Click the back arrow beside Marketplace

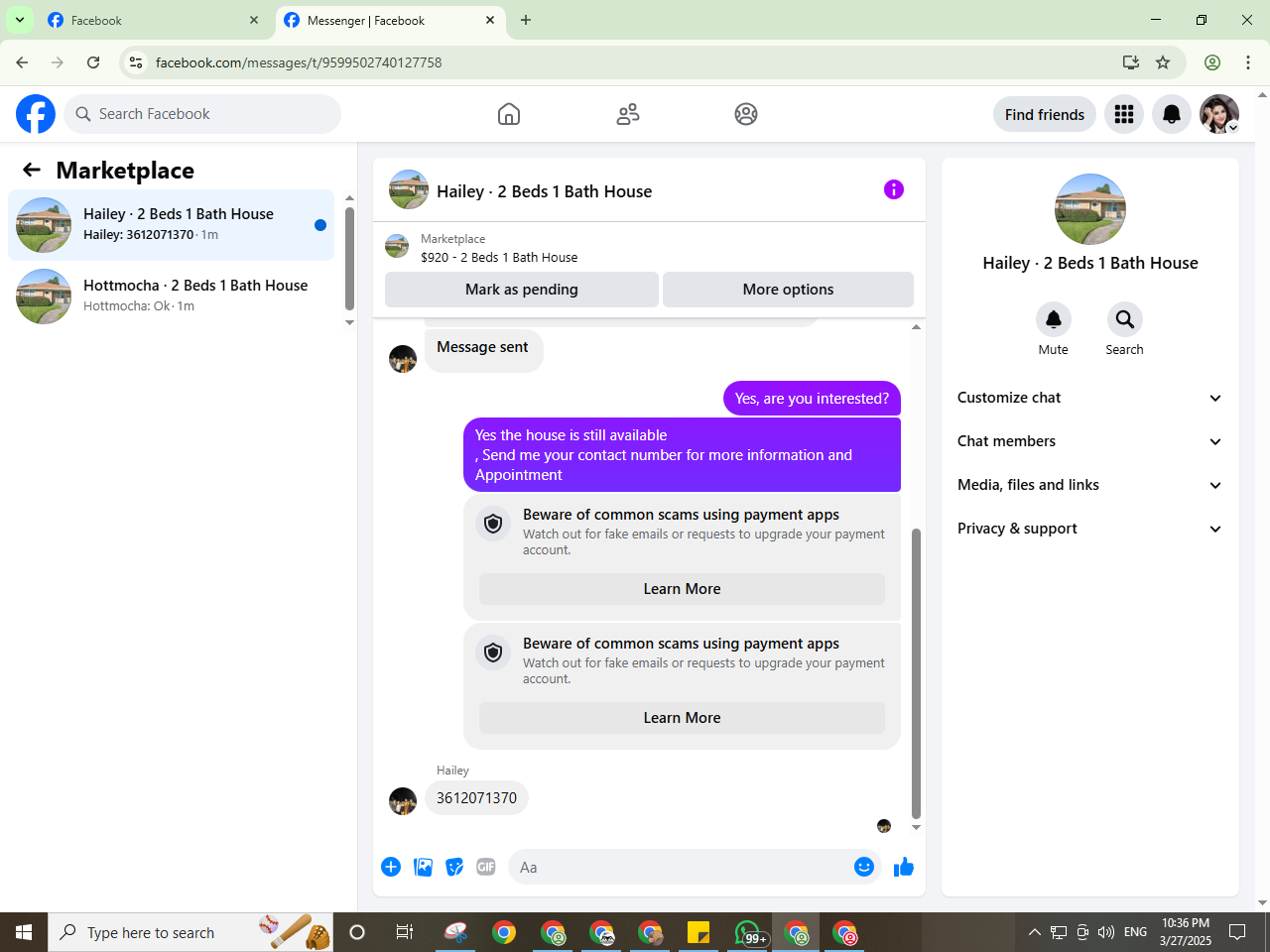32,170
